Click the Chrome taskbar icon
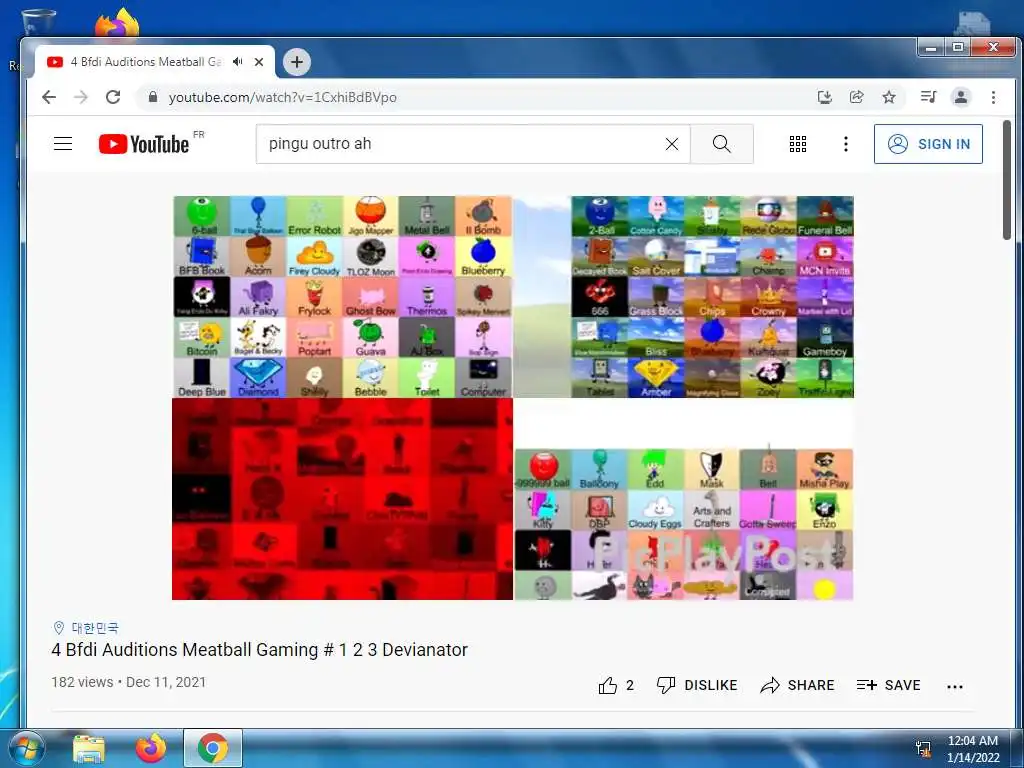 click(x=212, y=748)
